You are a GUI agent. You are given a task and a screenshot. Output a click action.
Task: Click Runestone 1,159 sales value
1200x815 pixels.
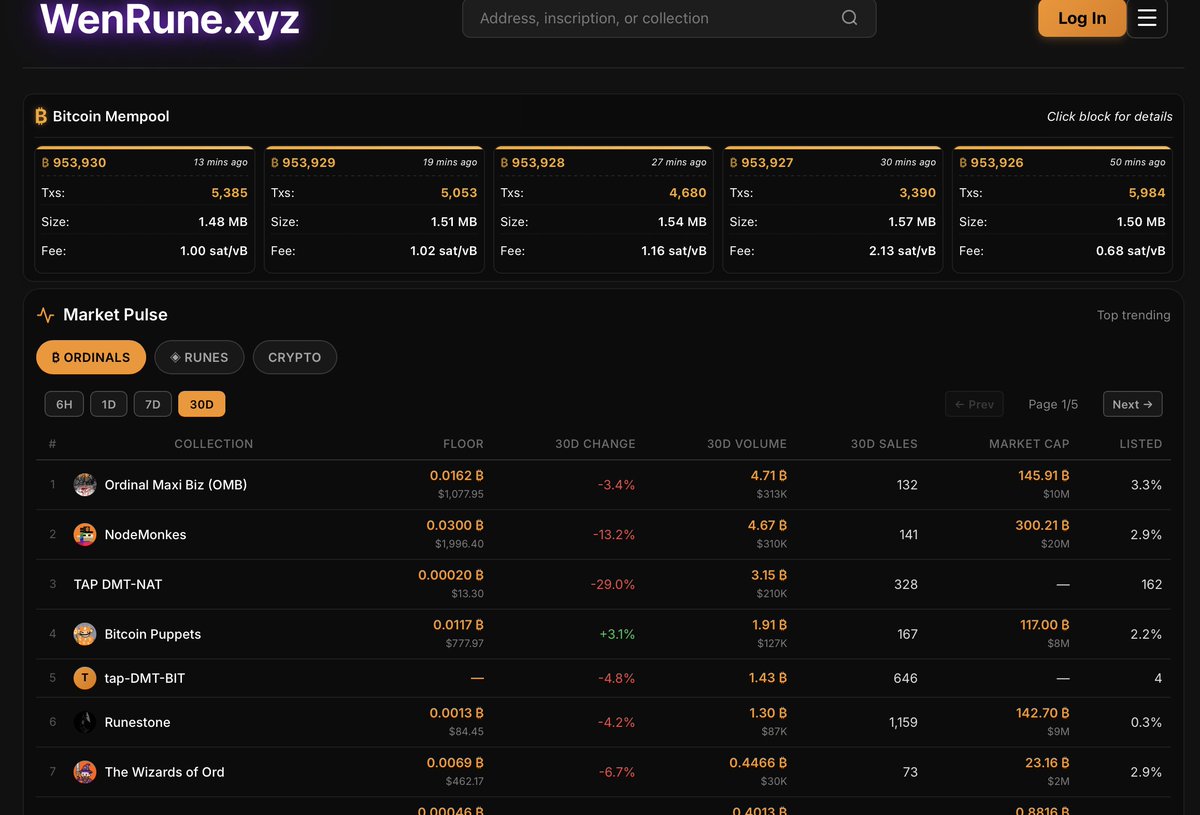click(903, 722)
